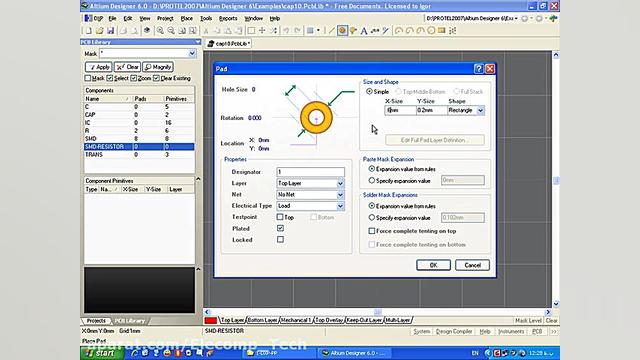640x360 pixels.
Task: Click the New document toolbar icon
Action: coord(89,31)
